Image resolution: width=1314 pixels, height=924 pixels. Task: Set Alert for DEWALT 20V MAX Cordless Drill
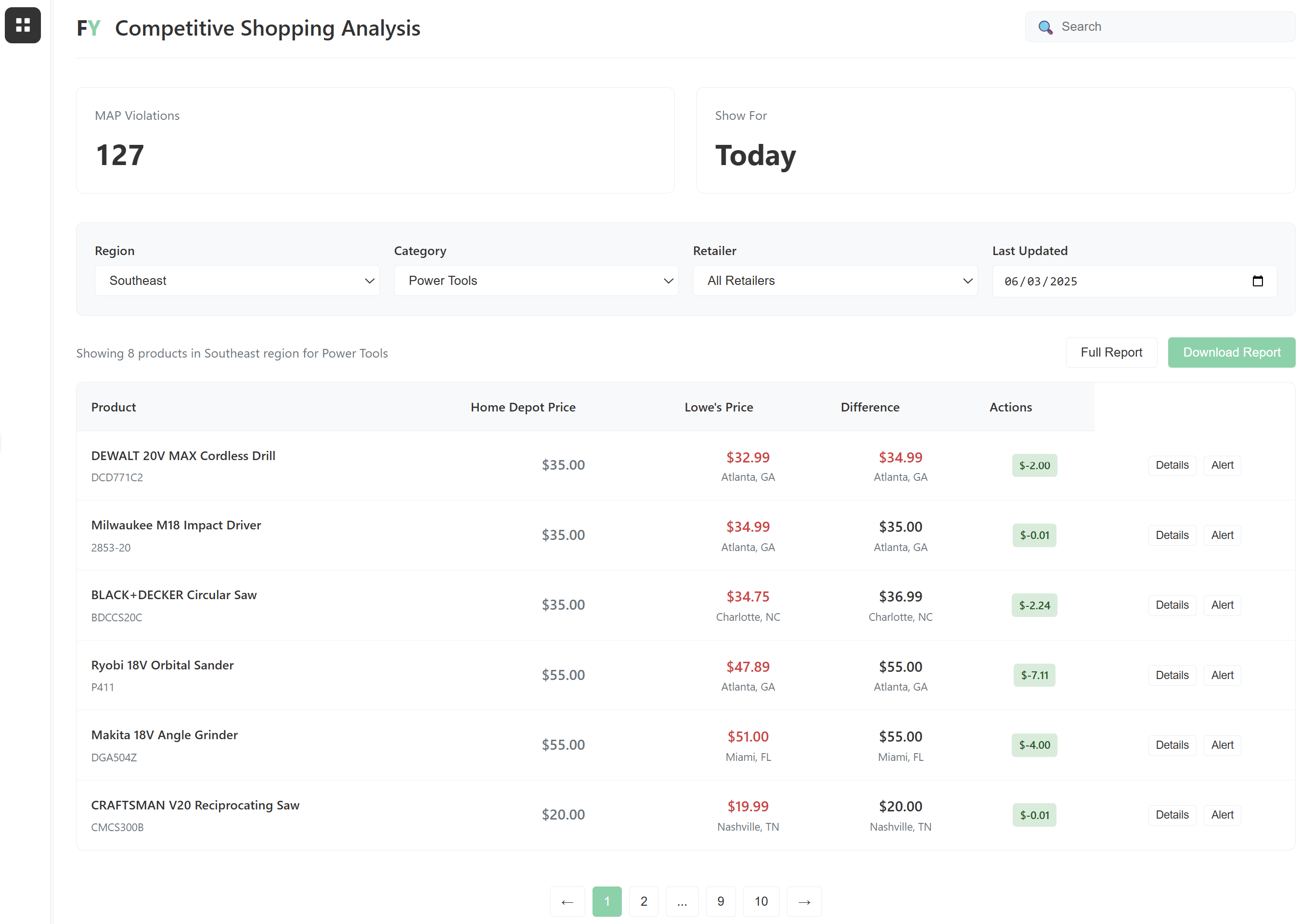pos(1222,465)
